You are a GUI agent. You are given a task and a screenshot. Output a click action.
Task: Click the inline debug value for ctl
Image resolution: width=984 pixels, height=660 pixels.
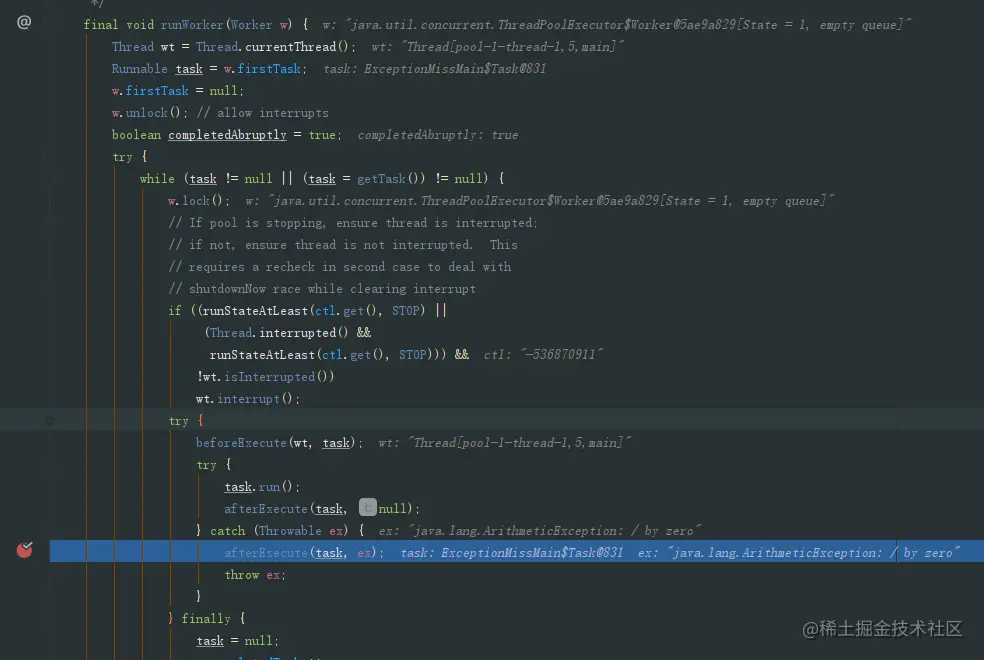pos(543,355)
